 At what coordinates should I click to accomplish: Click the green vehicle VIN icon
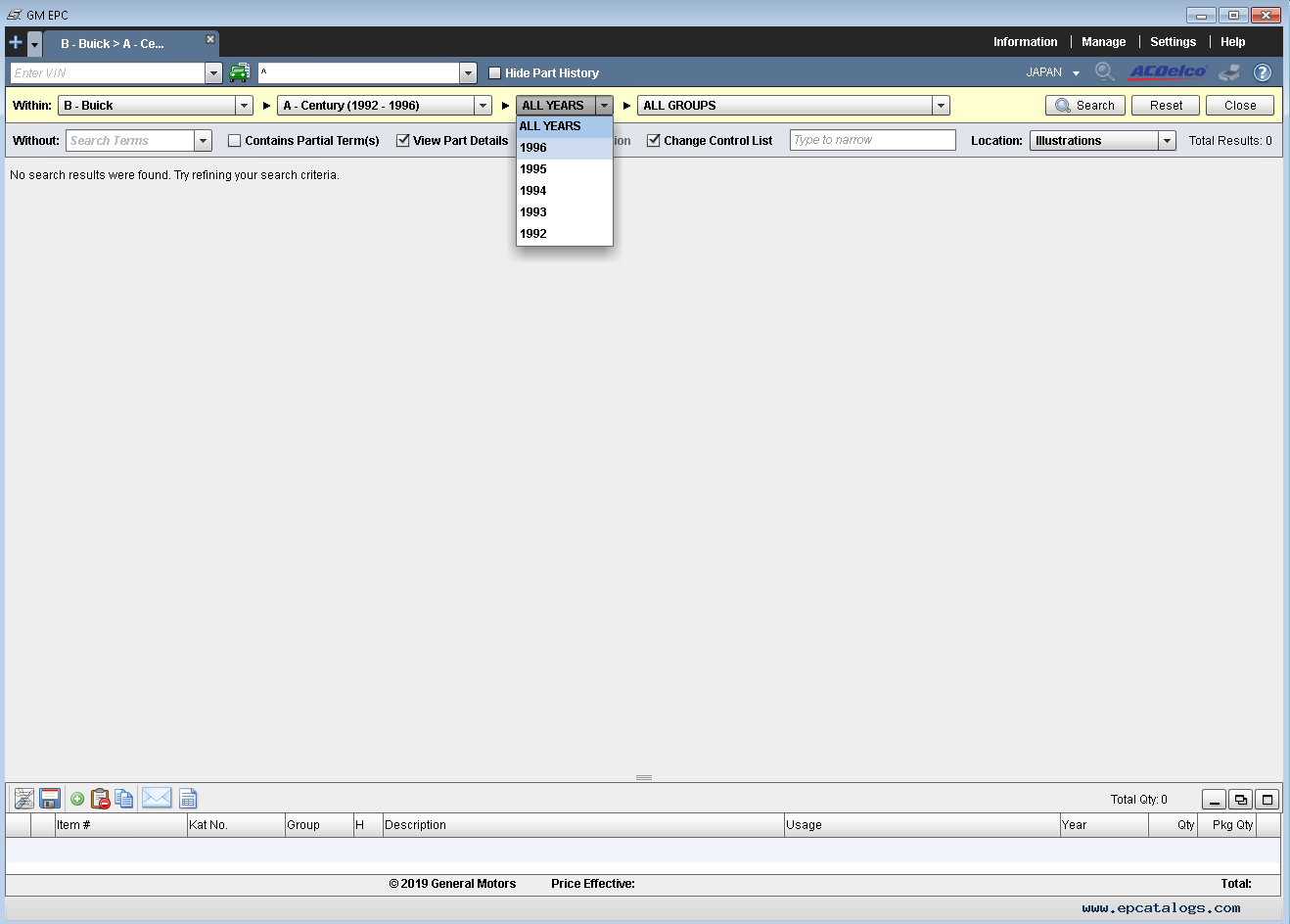point(239,72)
